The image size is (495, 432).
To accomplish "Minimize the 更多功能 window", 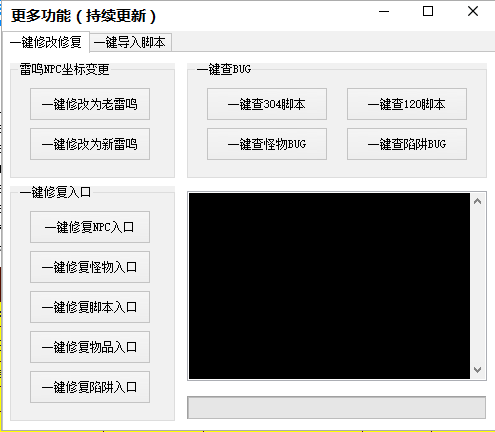I will 384,12.
